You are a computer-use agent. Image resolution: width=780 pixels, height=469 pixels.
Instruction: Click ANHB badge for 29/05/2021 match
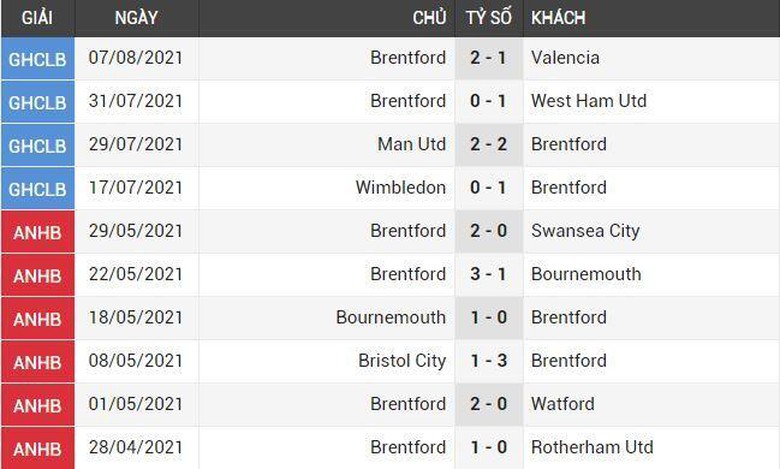[37, 232]
